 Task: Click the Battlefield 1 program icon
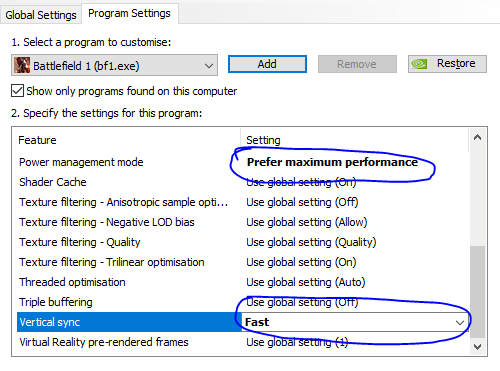point(22,65)
